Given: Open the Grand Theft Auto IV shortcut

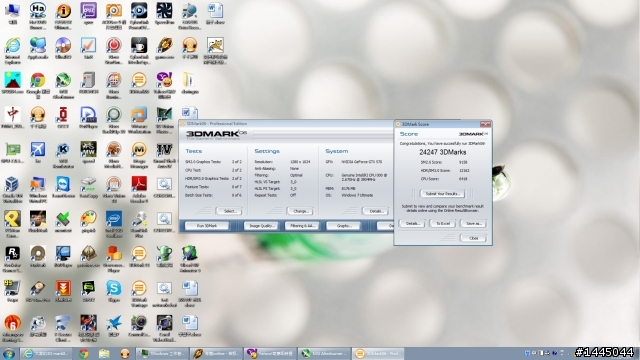Looking at the screenshot, I should [164, 155].
